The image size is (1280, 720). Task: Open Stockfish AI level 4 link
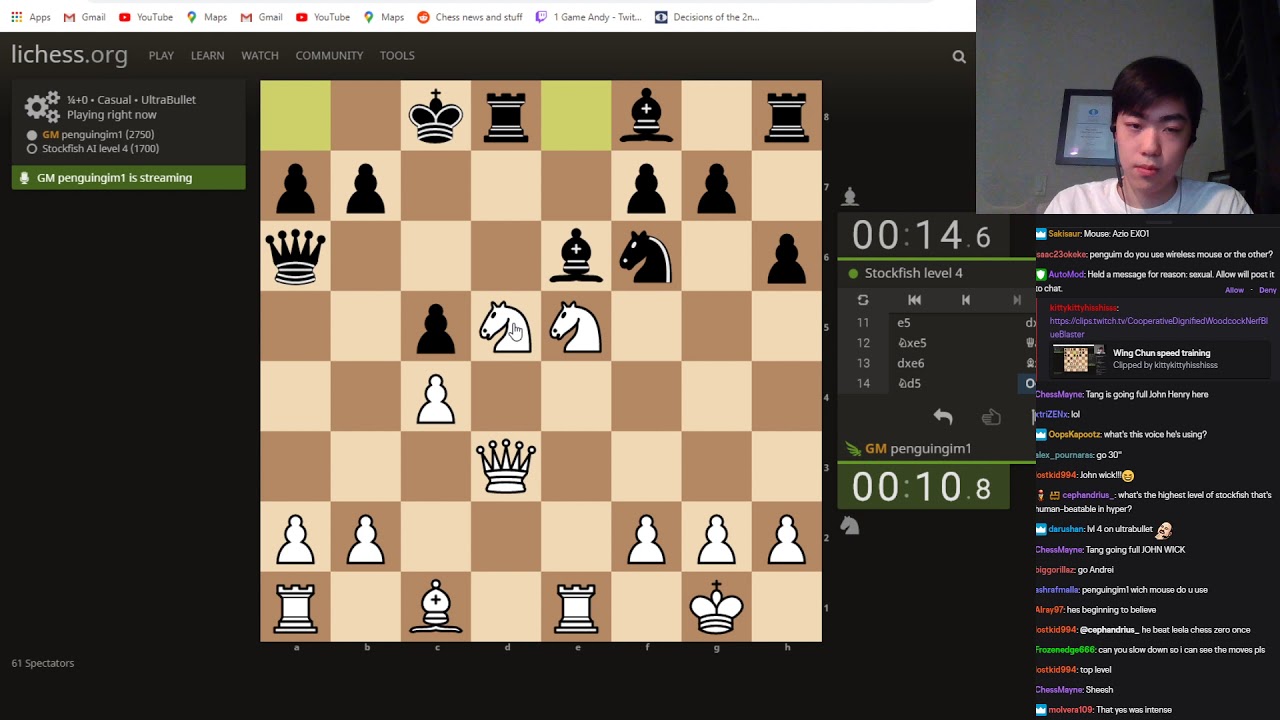click(x=100, y=148)
